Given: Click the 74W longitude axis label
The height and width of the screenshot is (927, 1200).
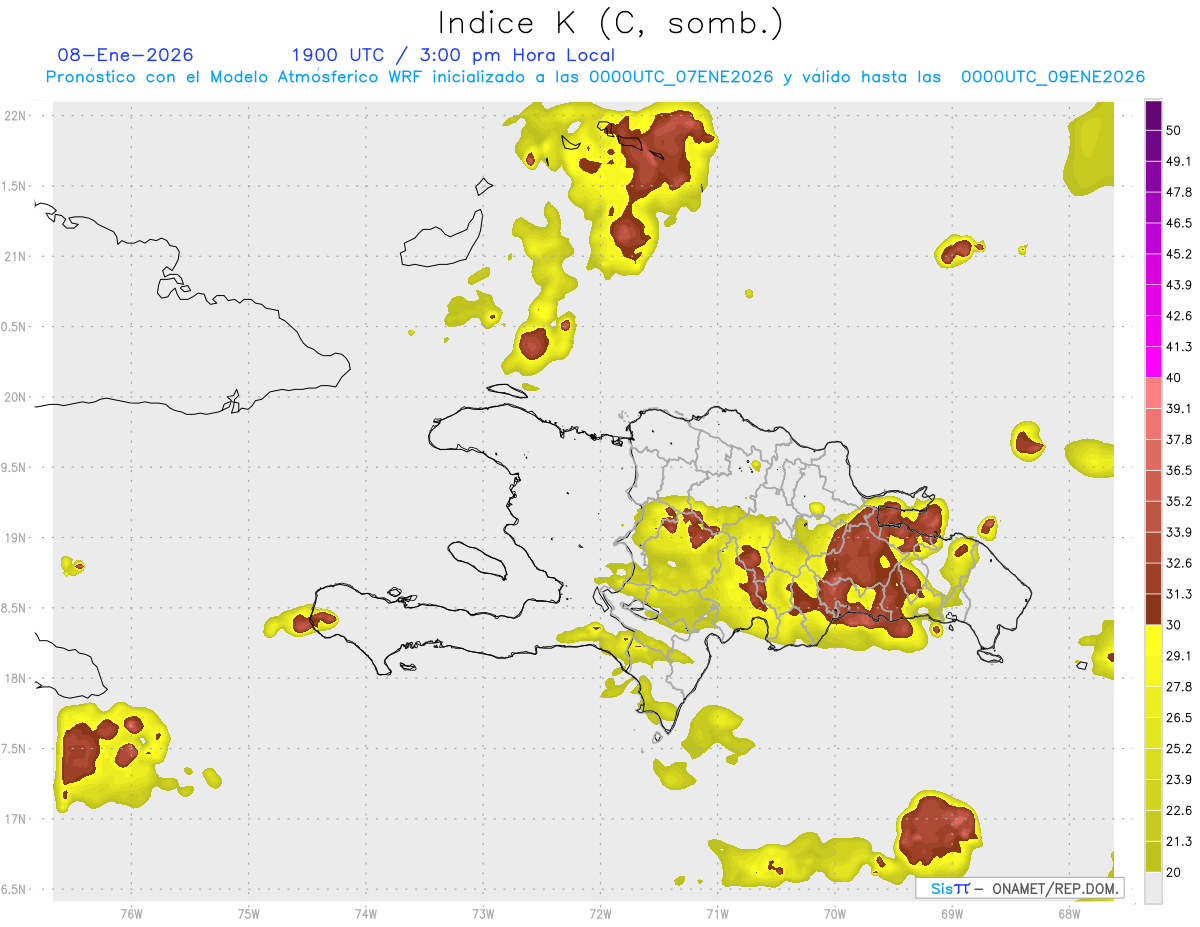Looking at the screenshot, I should coord(366,913).
